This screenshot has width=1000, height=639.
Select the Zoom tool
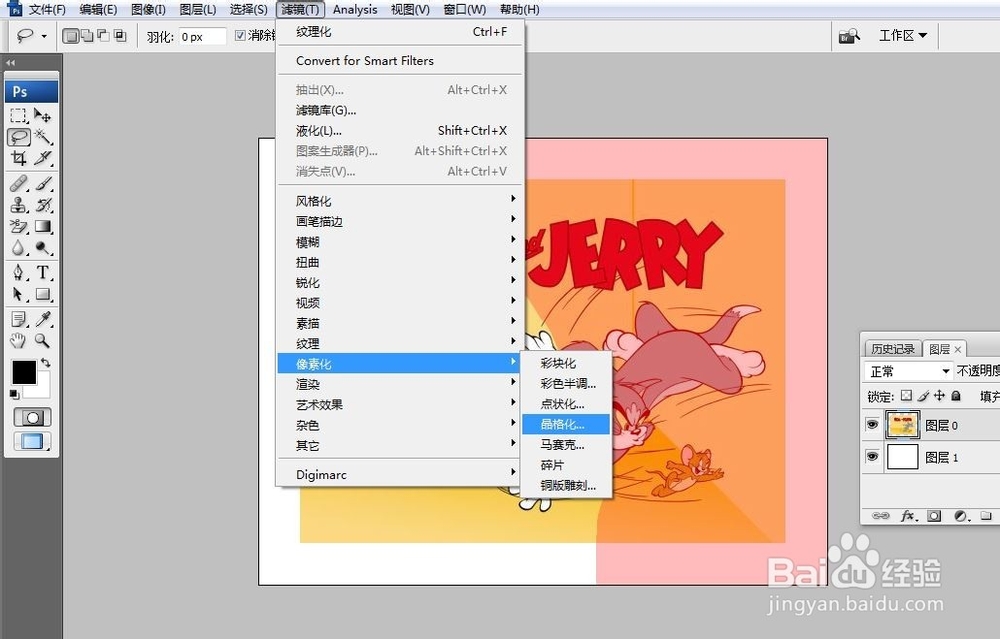[x=43, y=341]
